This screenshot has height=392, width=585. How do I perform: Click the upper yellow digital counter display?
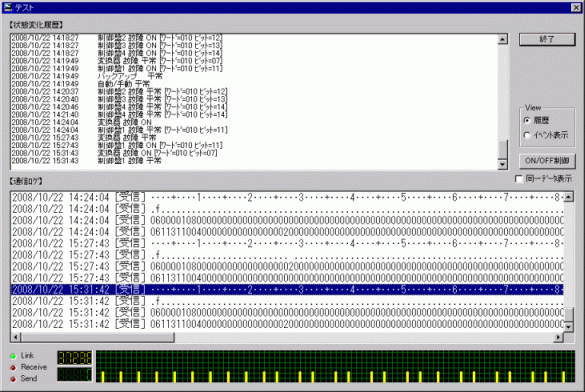(x=75, y=358)
